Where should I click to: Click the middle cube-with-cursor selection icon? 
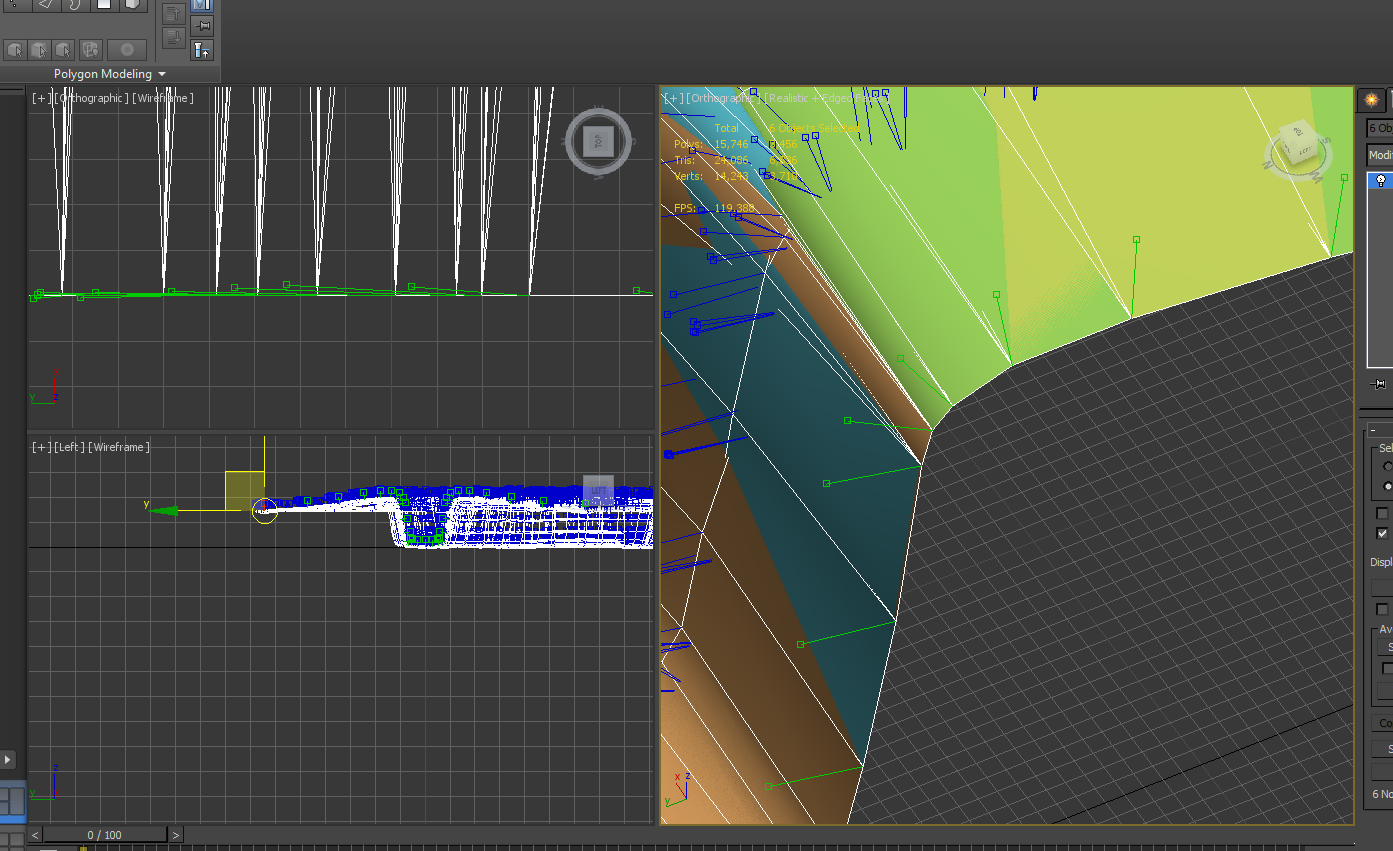[x=40, y=49]
